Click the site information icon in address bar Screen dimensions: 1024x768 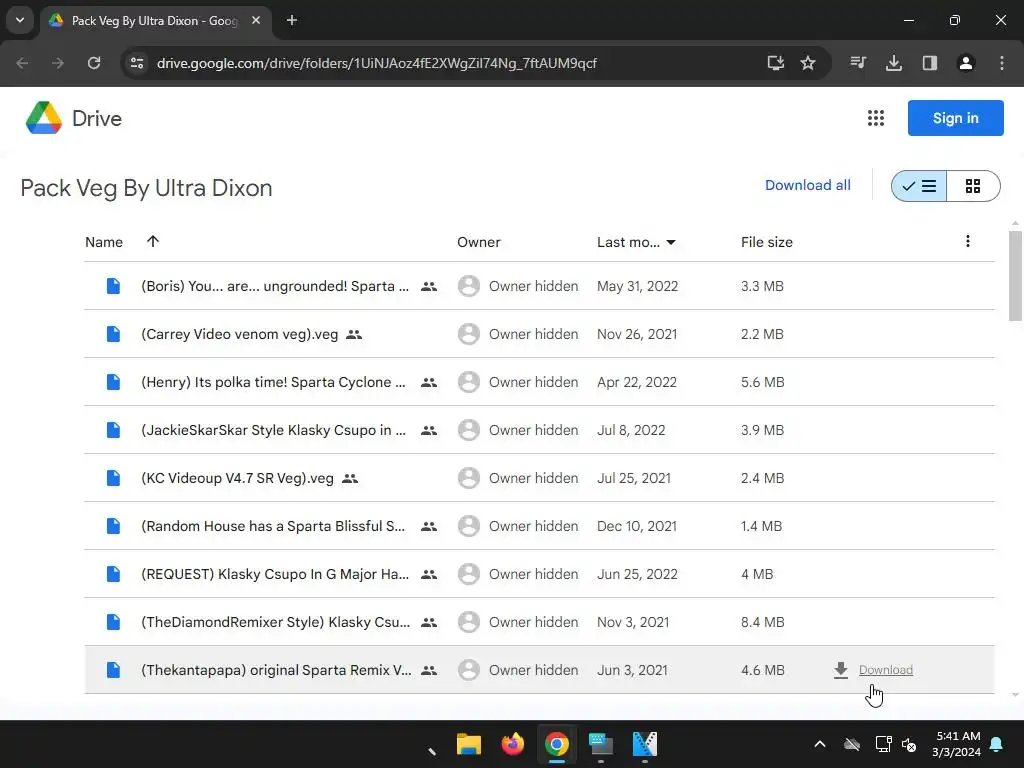click(137, 63)
